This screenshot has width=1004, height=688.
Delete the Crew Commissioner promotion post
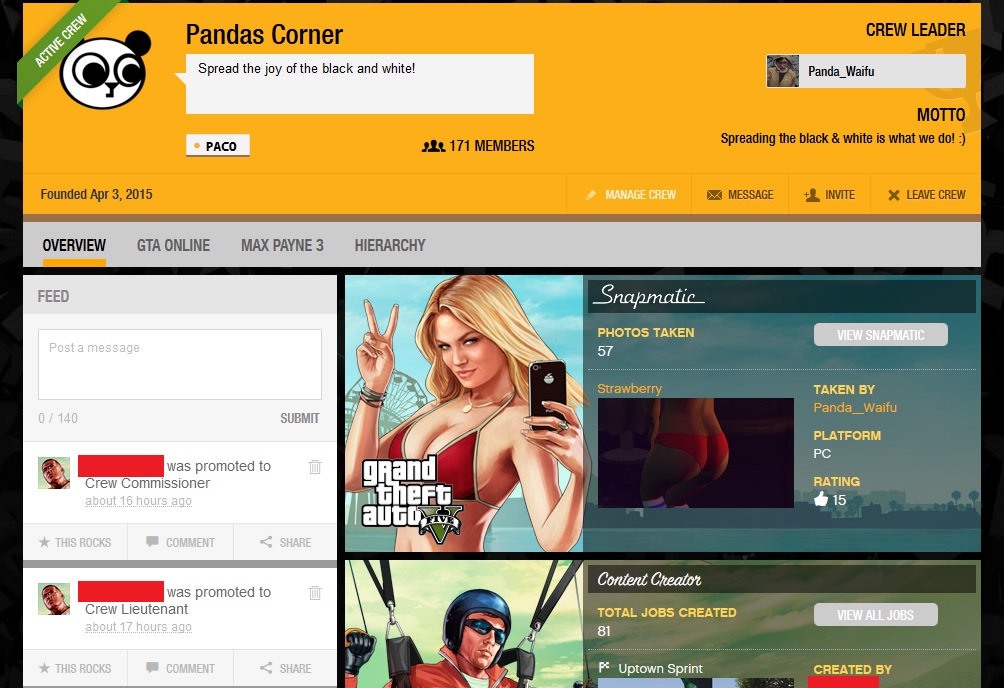click(x=314, y=467)
